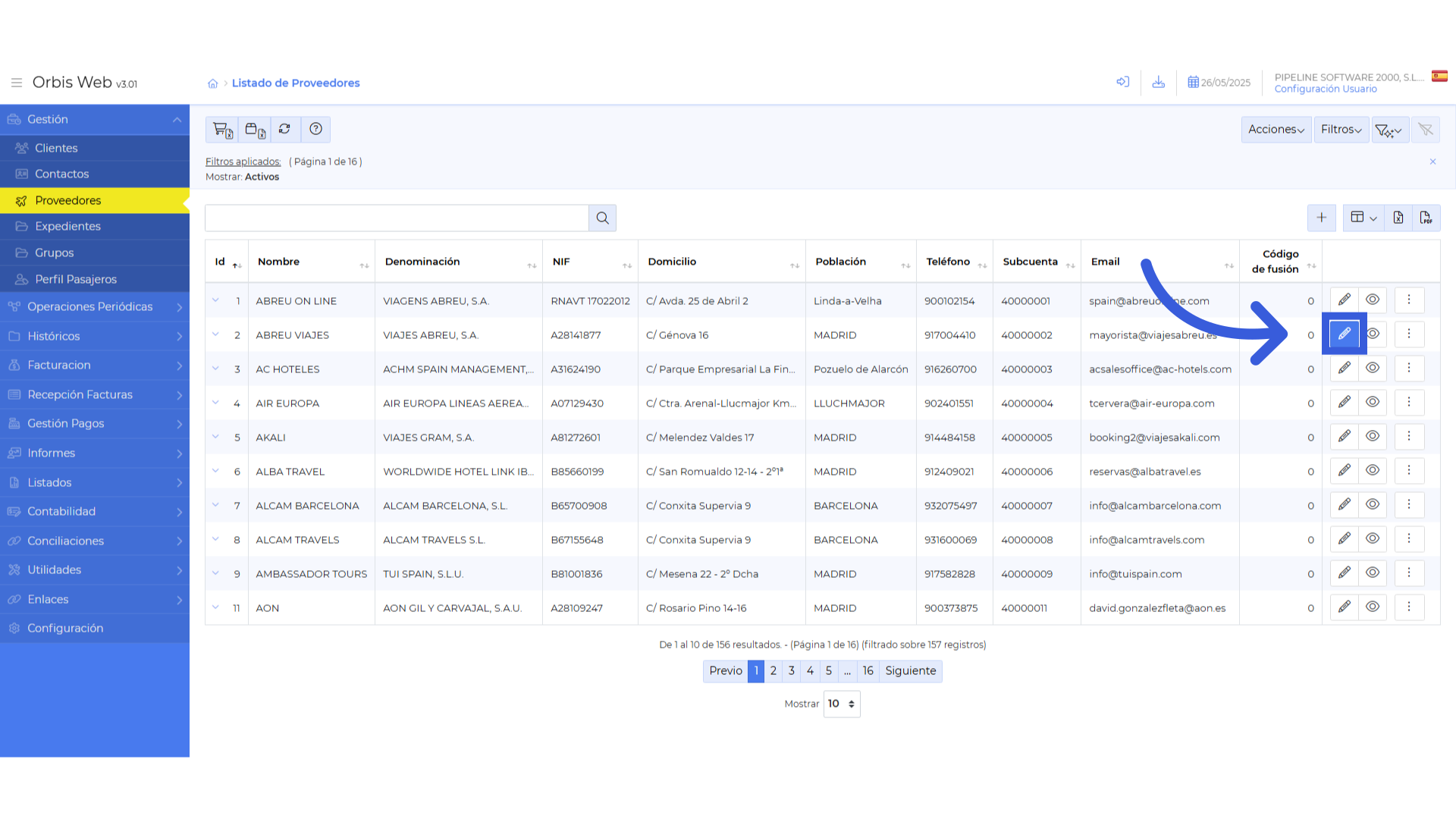Edit AKALI supplier
The width and height of the screenshot is (1456, 819).
(1345, 437)
